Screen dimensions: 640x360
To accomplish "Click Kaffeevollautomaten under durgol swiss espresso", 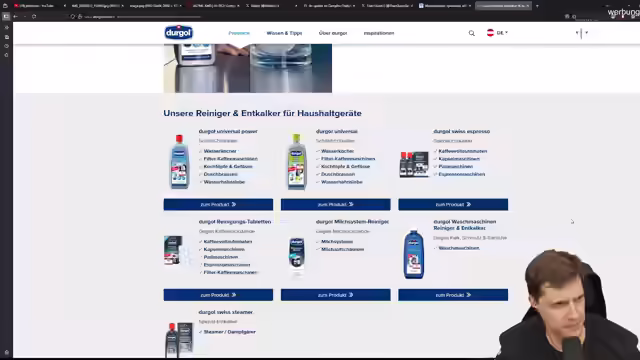I will pos(462,151).
